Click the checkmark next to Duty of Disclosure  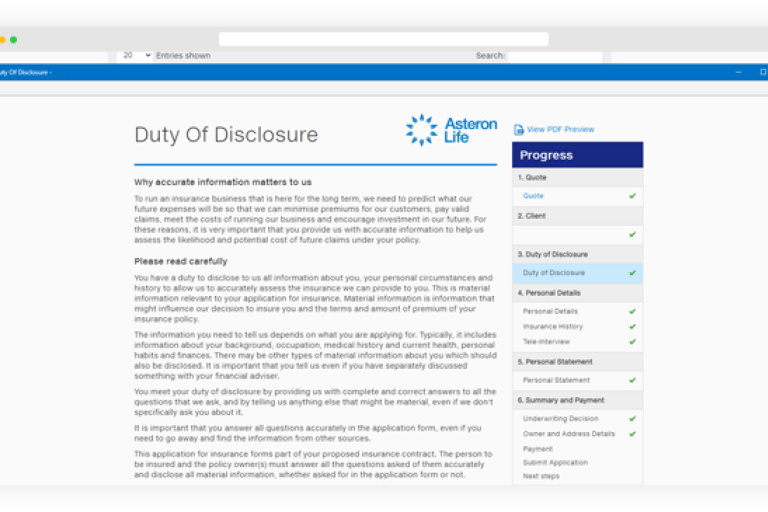tap(632, 273)
